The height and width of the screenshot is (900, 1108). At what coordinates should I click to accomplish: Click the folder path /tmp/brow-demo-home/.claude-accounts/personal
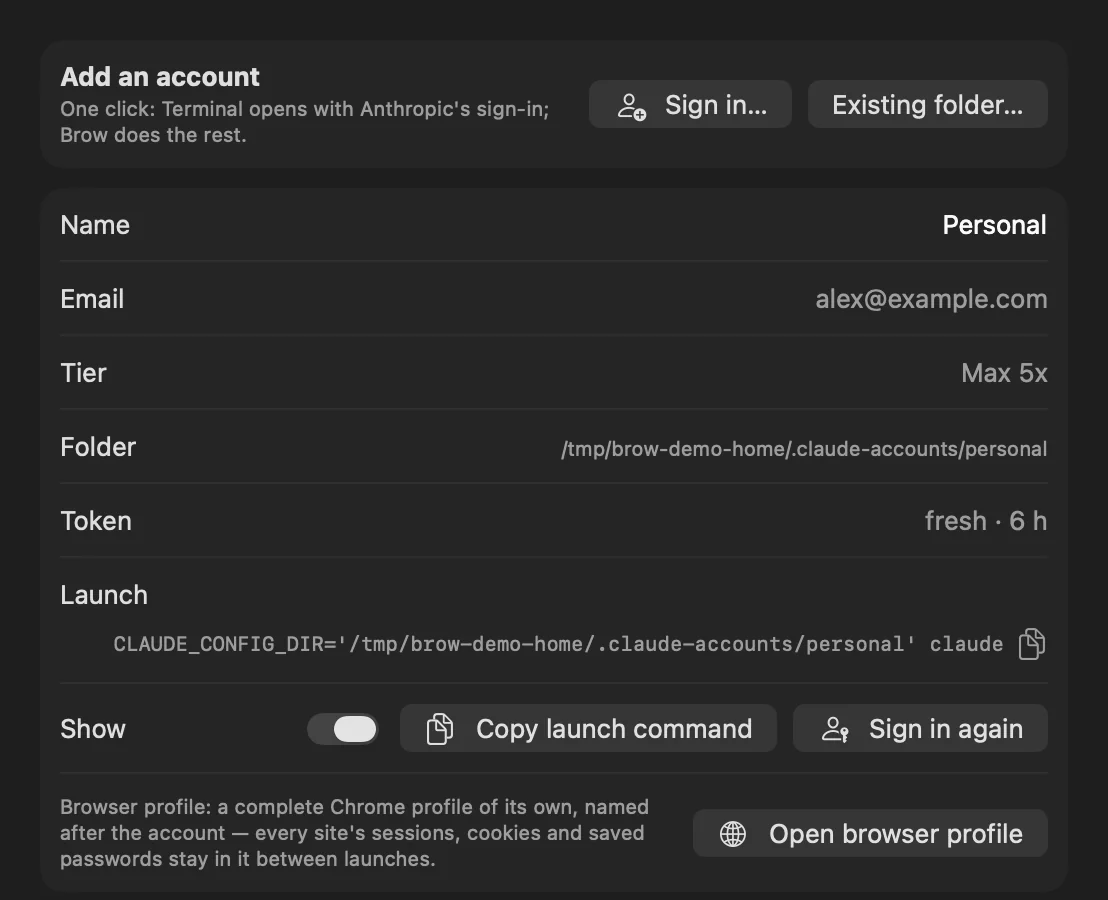(803, 449)
